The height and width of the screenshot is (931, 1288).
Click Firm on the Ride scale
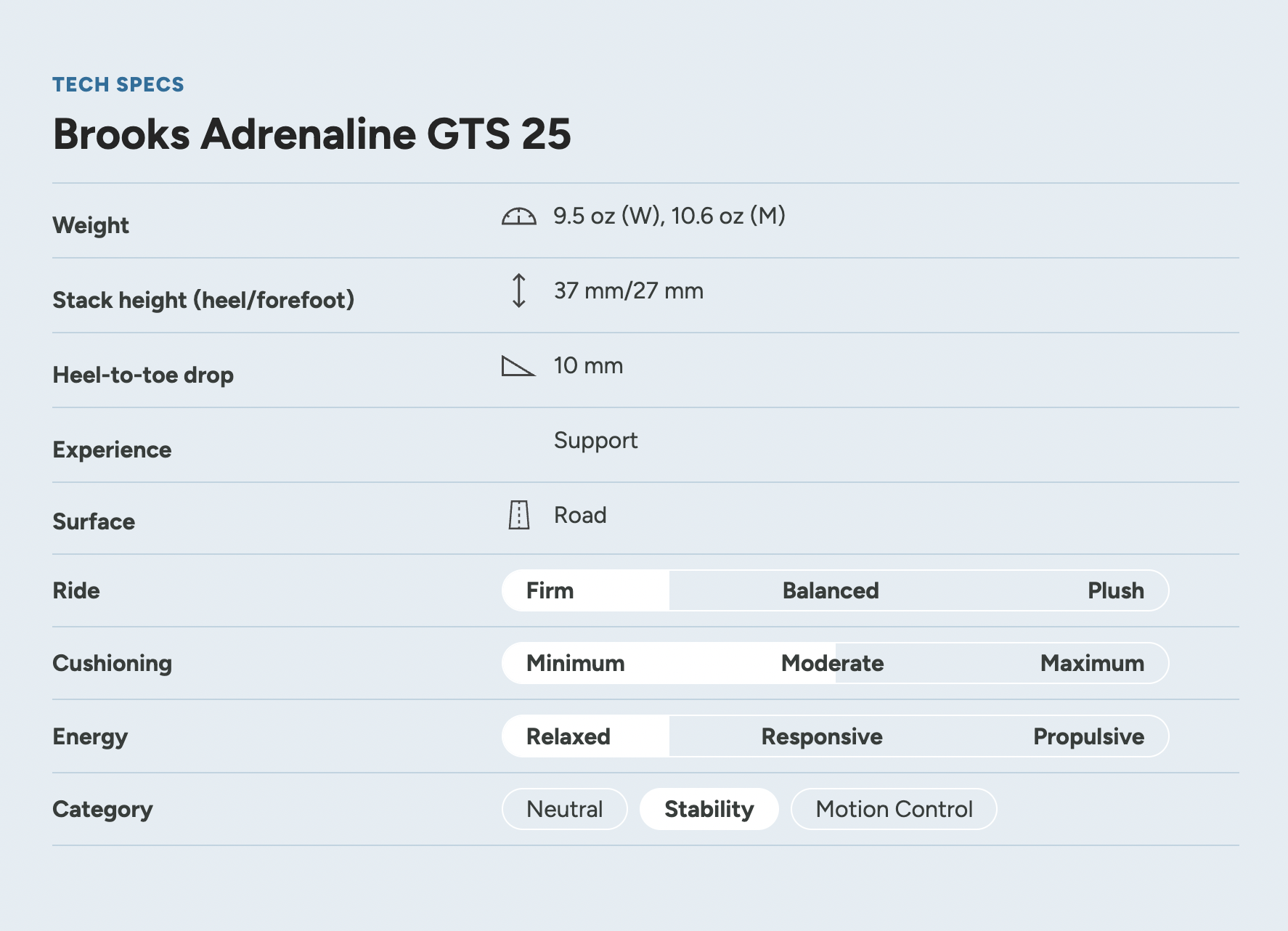[x=550, y=590]
